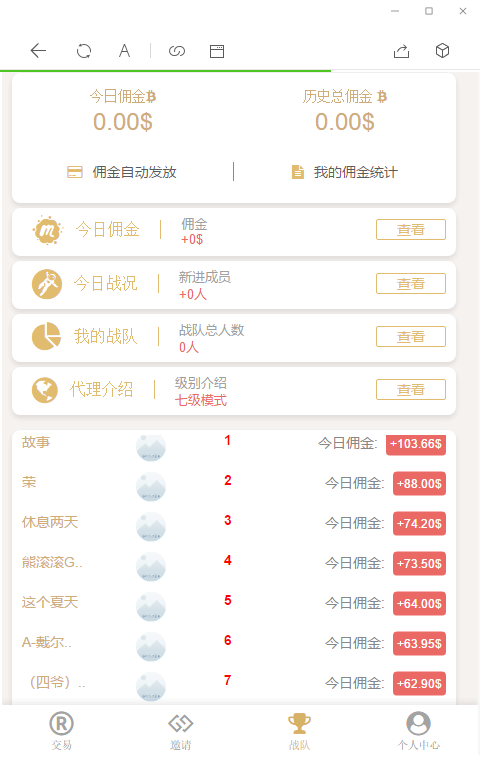Click avatar thumbnail of rank 1 user 故事
480x757 pixels.
pyautogui.click(x=151, y=448)
